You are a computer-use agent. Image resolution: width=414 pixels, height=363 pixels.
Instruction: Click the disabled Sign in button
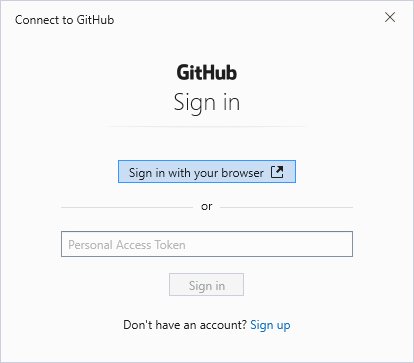click(x=206, y=285)
